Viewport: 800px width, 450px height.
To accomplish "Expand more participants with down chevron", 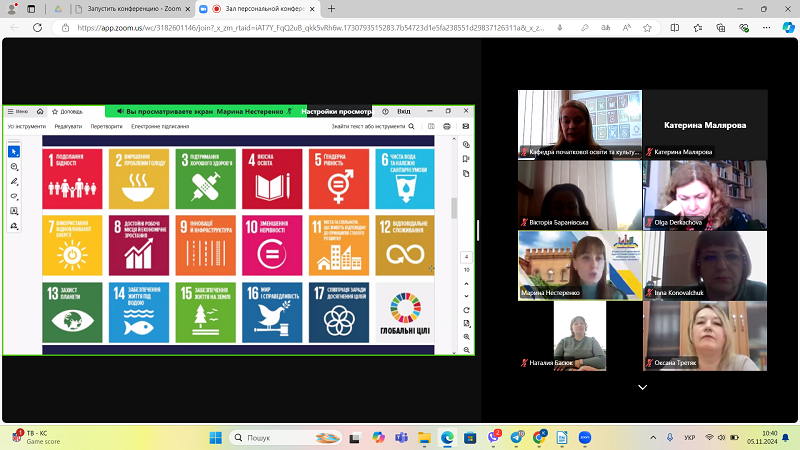I will (x=642, y=387).
